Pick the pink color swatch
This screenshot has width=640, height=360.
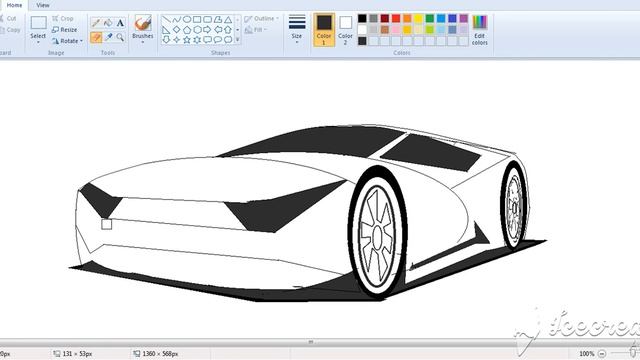click(396, 29)
